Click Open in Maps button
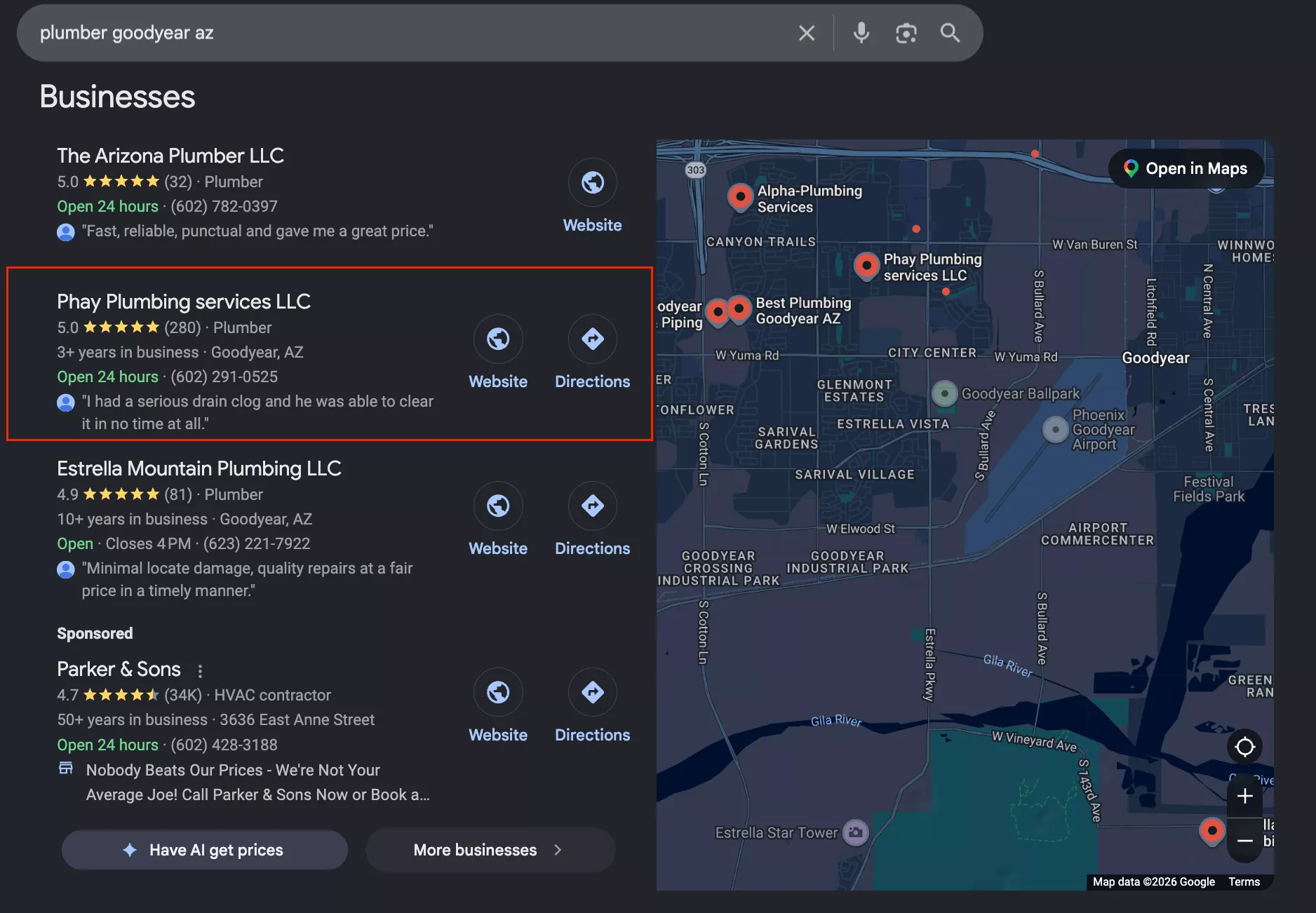The image size is (1316, 913). click(1186, 168)
